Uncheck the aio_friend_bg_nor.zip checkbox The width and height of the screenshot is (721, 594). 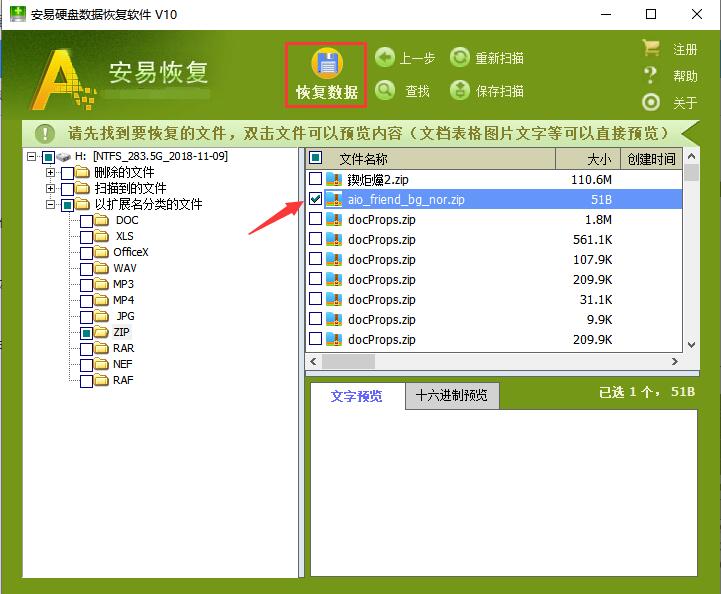[x=315, y=199]
